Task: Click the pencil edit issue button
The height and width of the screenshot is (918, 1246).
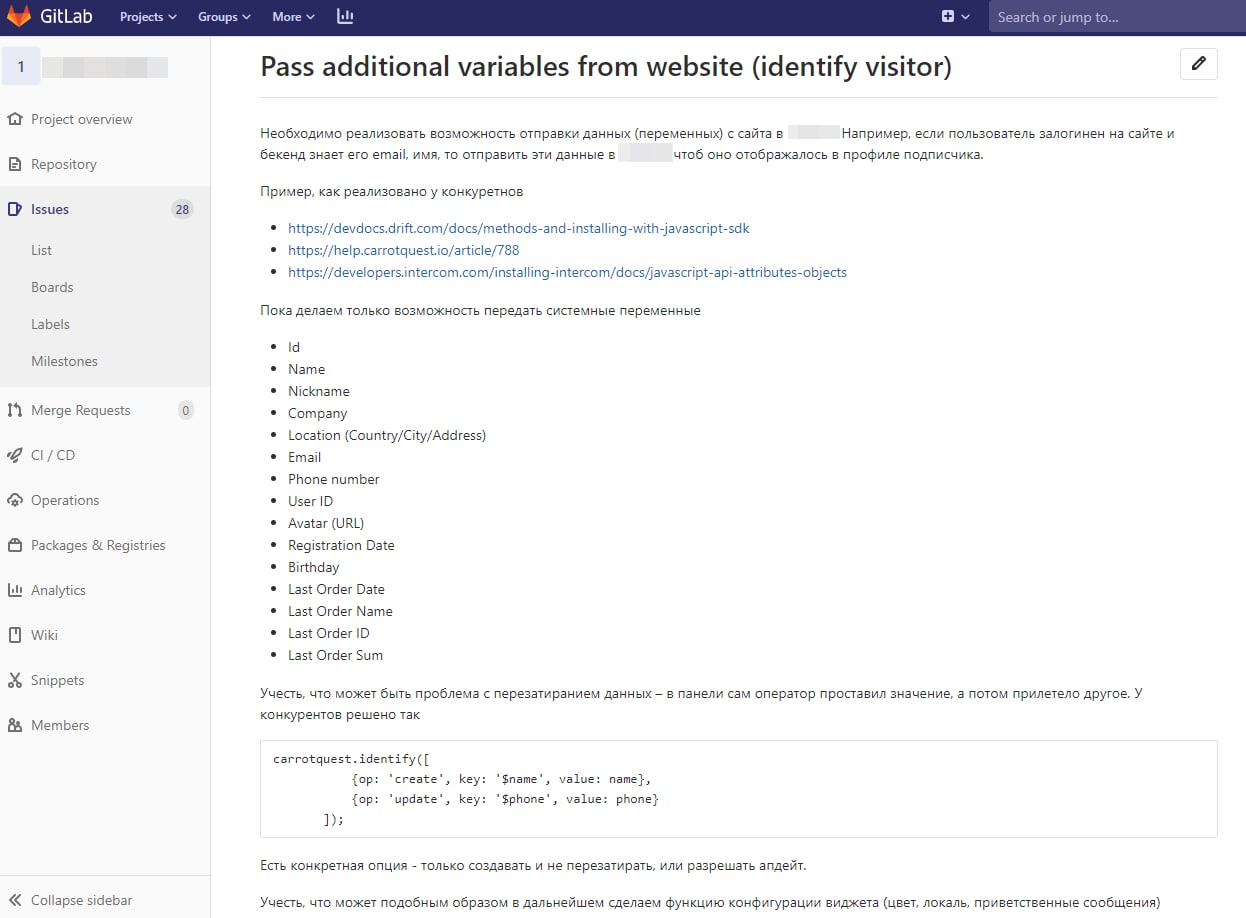Action: point(1199,64)
